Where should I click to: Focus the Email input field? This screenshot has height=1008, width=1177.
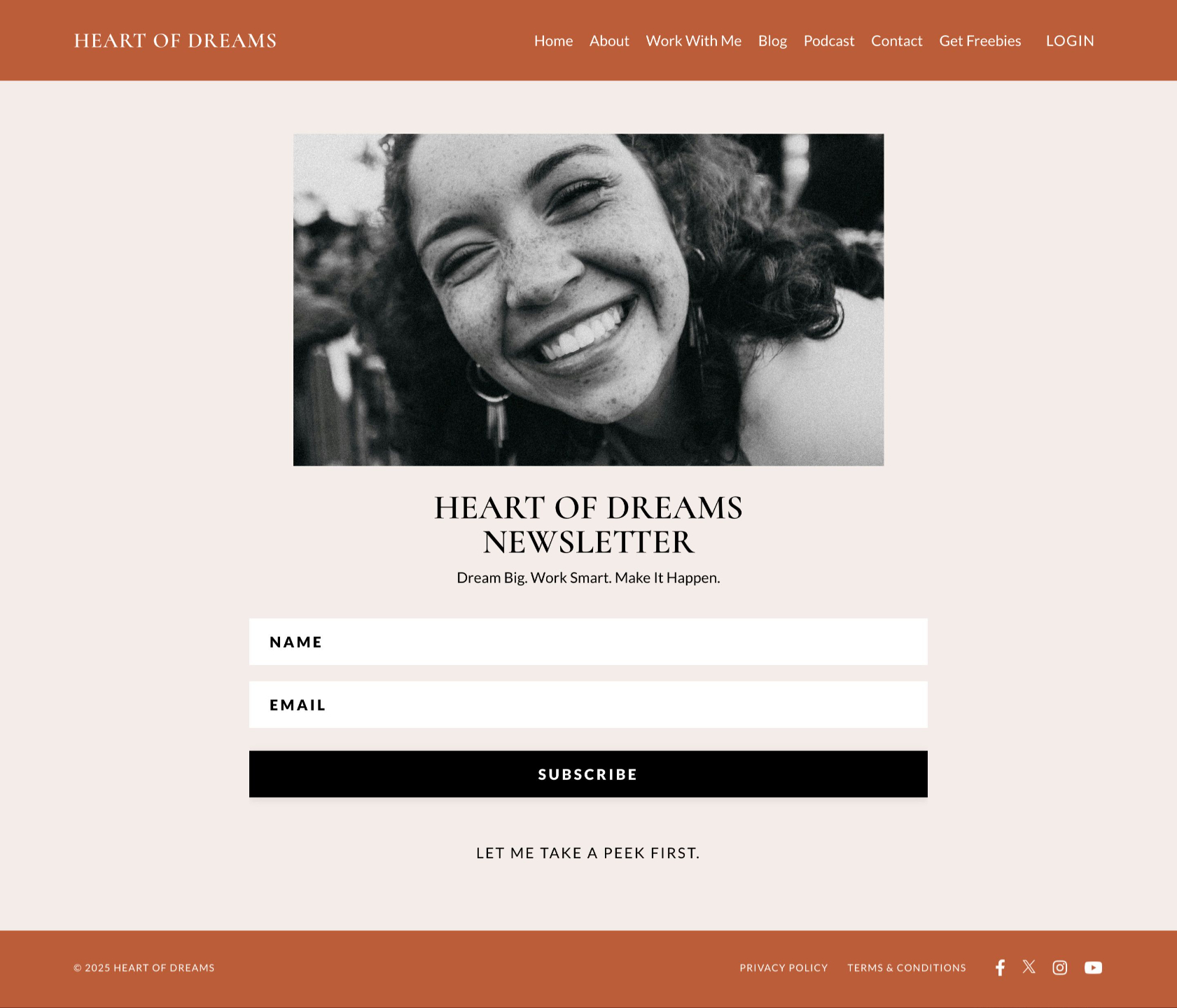[x=588, y=705]
